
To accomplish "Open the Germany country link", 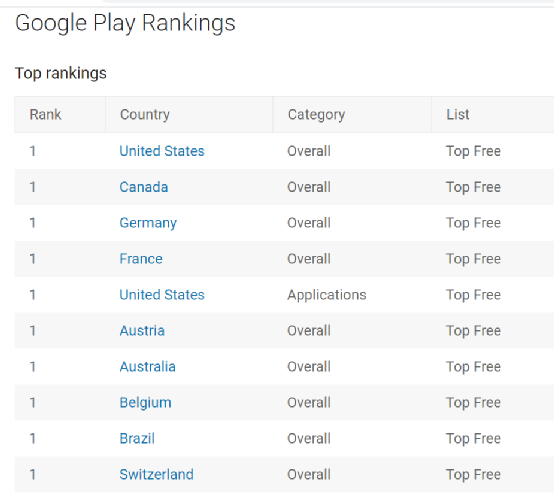I will [x=148, y=223].
